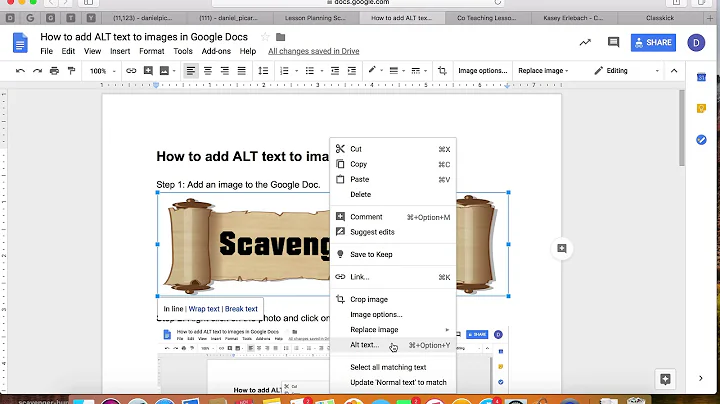Image resolution: width=720 pixels, height=404 pixels.
Task: Move document using folder icon
Action: point(281,37)
